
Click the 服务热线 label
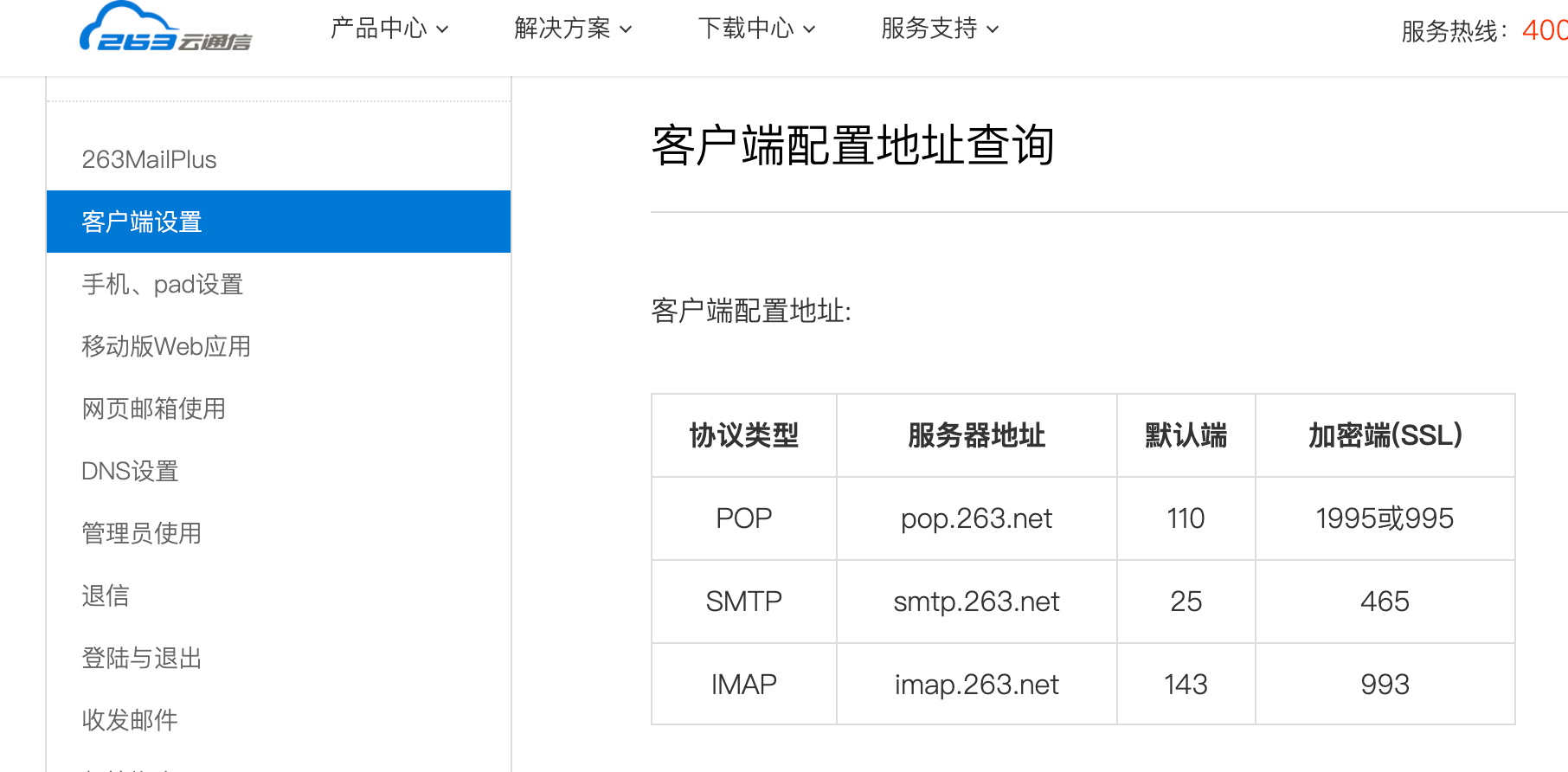[x=1455, y=31]
